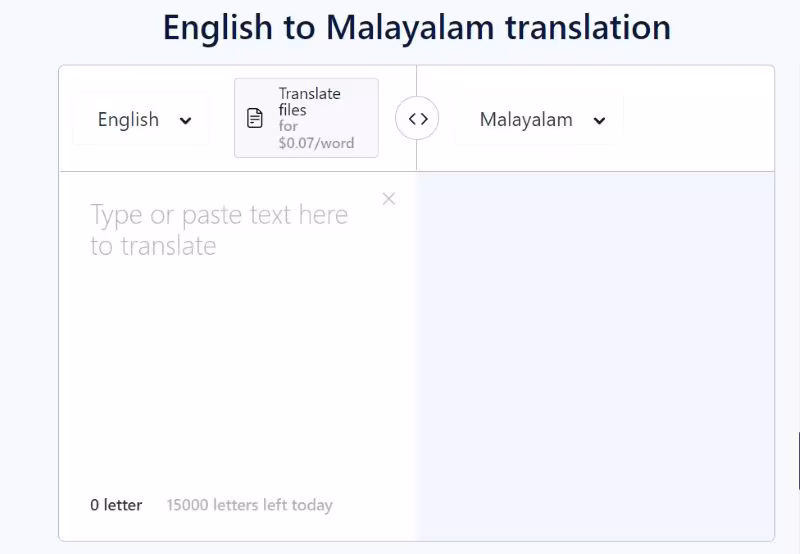Click the "15000 letters left today" label
The image size is (800, 554).
tap(249, 505)
